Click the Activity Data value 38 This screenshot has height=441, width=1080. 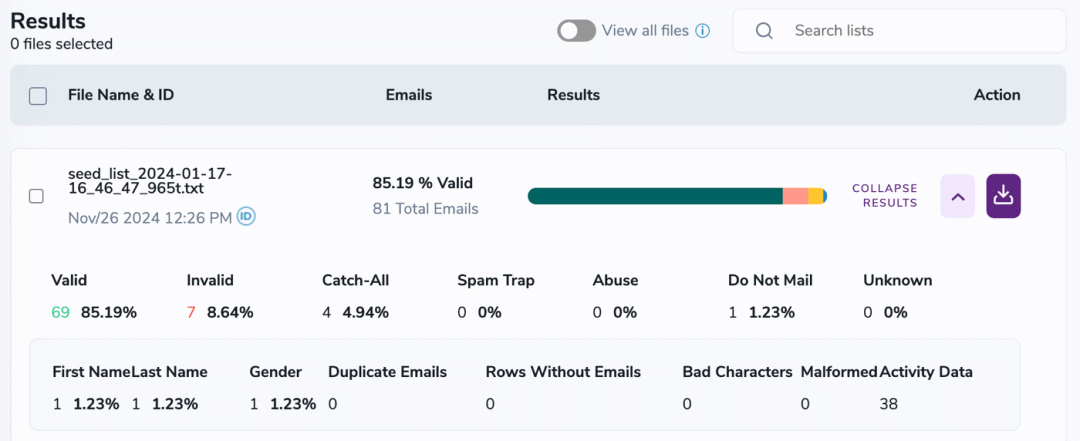point(889,404)
